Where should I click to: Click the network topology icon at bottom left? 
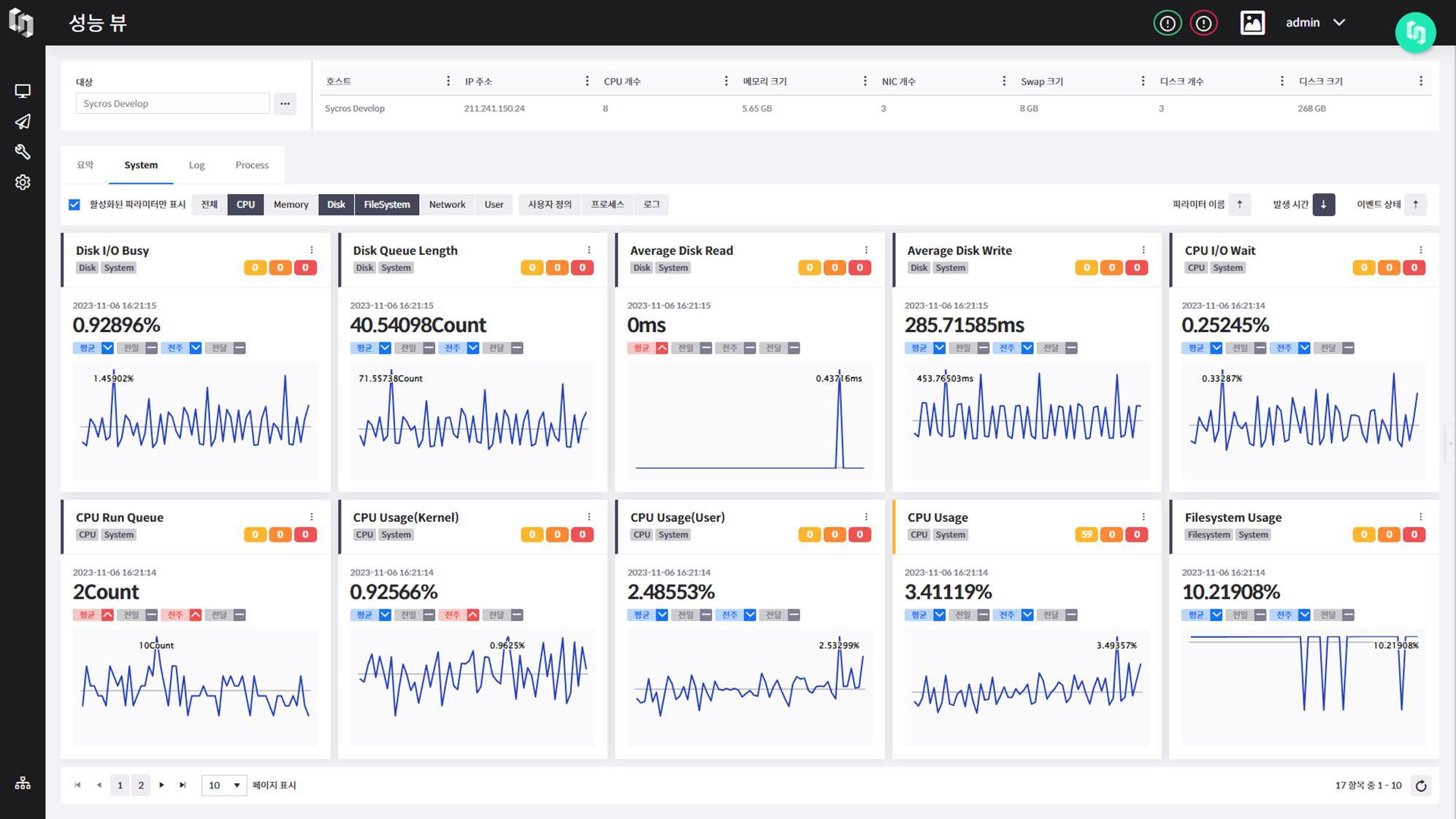coord(23,783)
